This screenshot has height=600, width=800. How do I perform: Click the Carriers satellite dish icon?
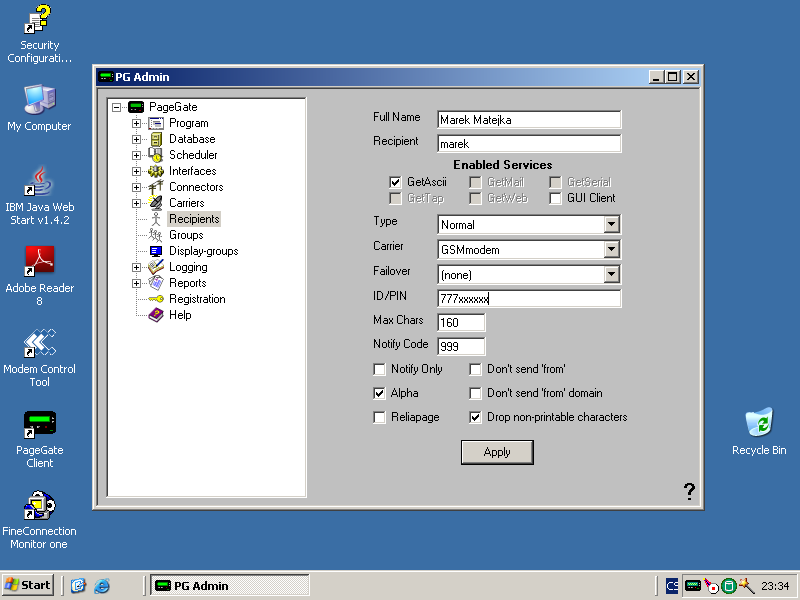(156, 203)
